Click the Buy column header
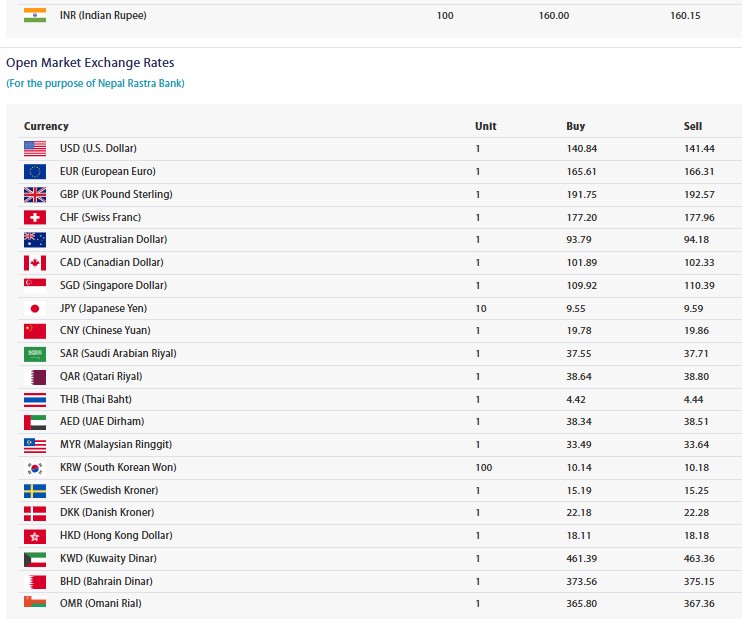Screen dimensions: 742x619 tap(575, 126)
